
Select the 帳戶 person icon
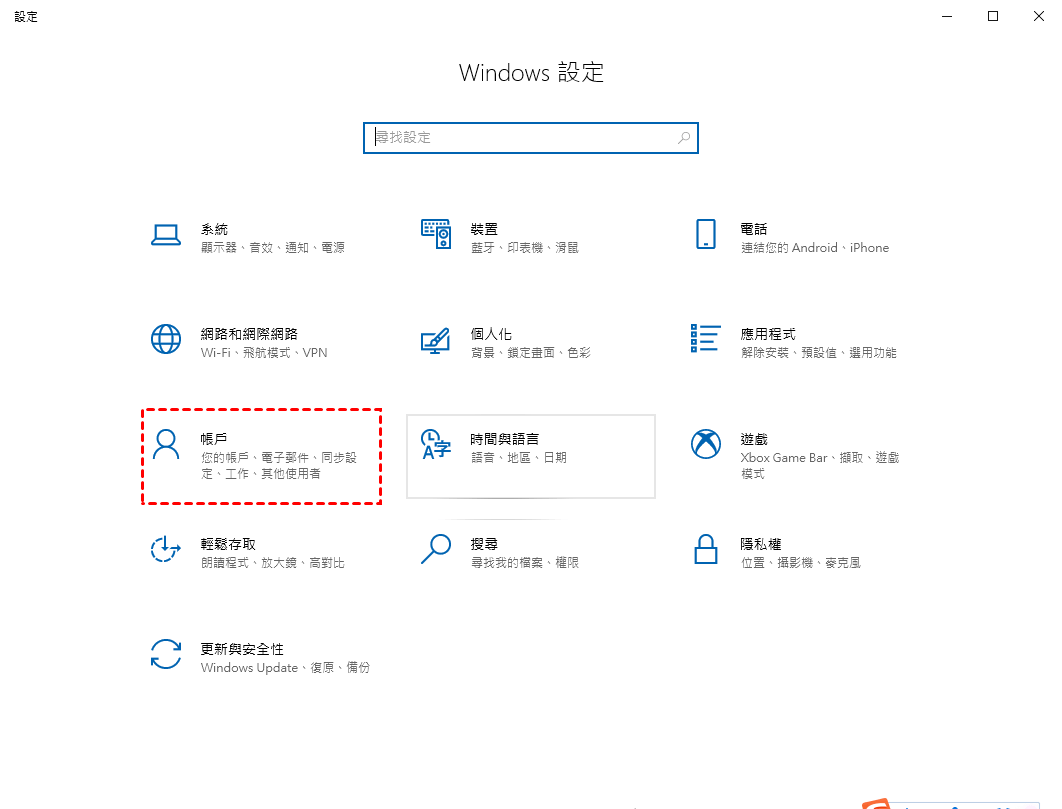pos(166,444)
